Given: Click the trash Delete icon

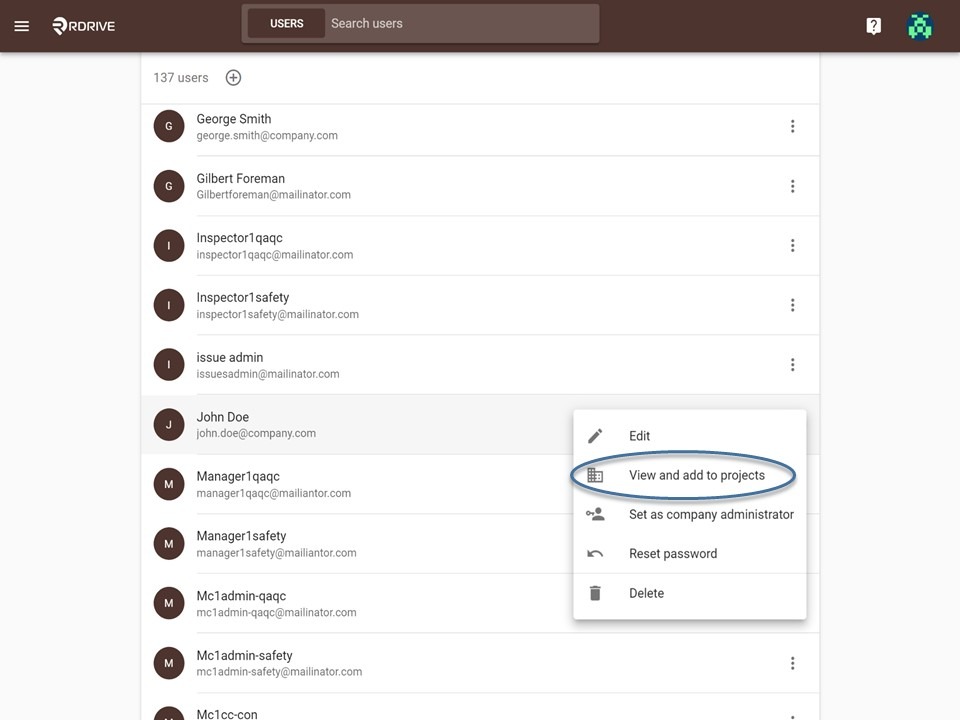Looking at the screenshot, I should pyautogui.click(x=595, y=593).
